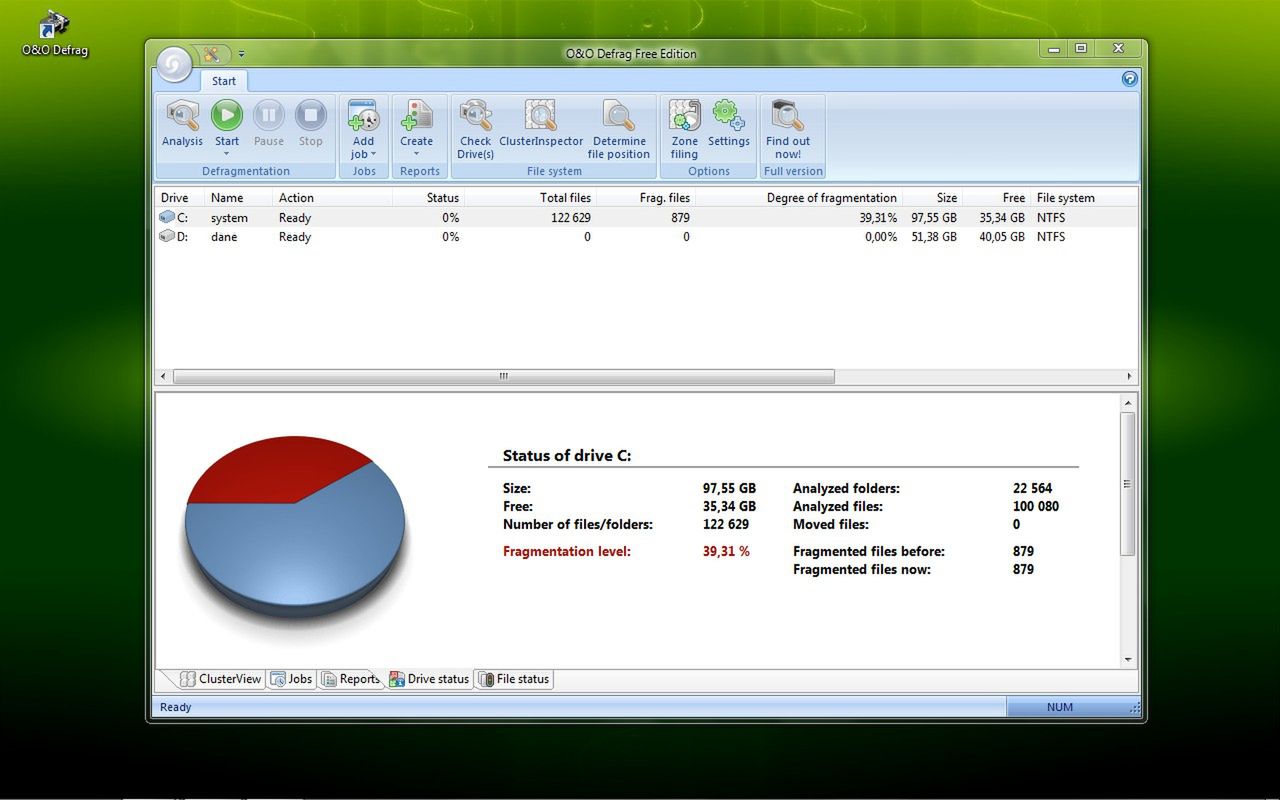Screen dimensions: 1280x800
Task: Click drive list scroll right arrow
Action: [1130, 377]
